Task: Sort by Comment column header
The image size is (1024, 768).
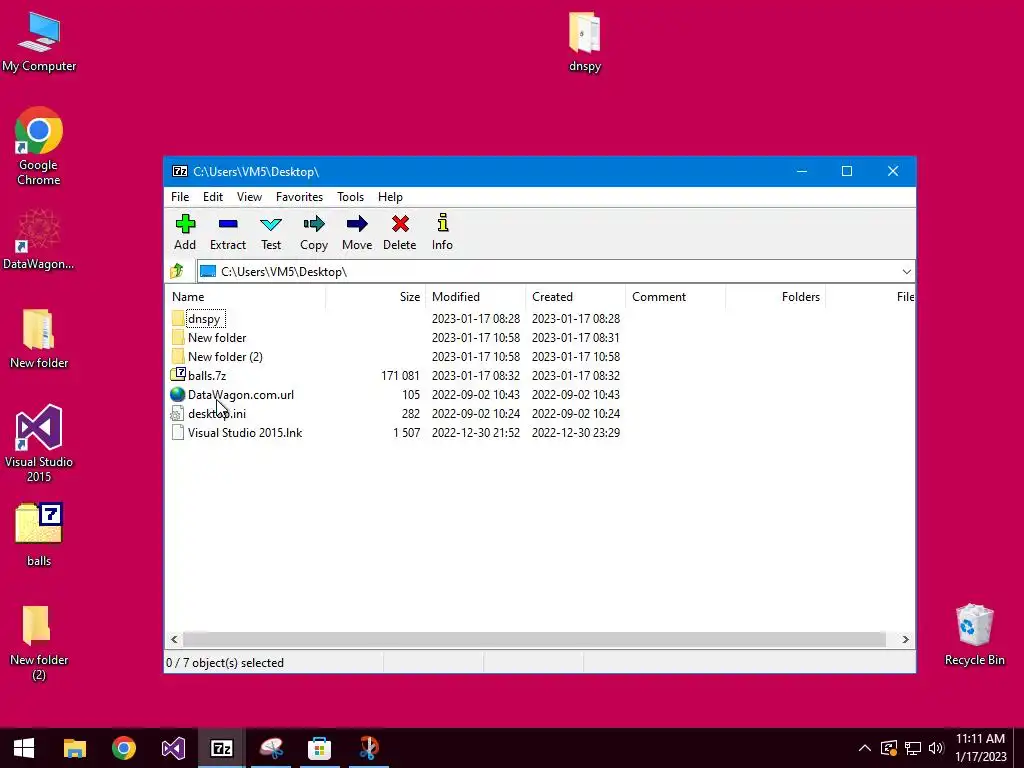Action: [675, 296]
